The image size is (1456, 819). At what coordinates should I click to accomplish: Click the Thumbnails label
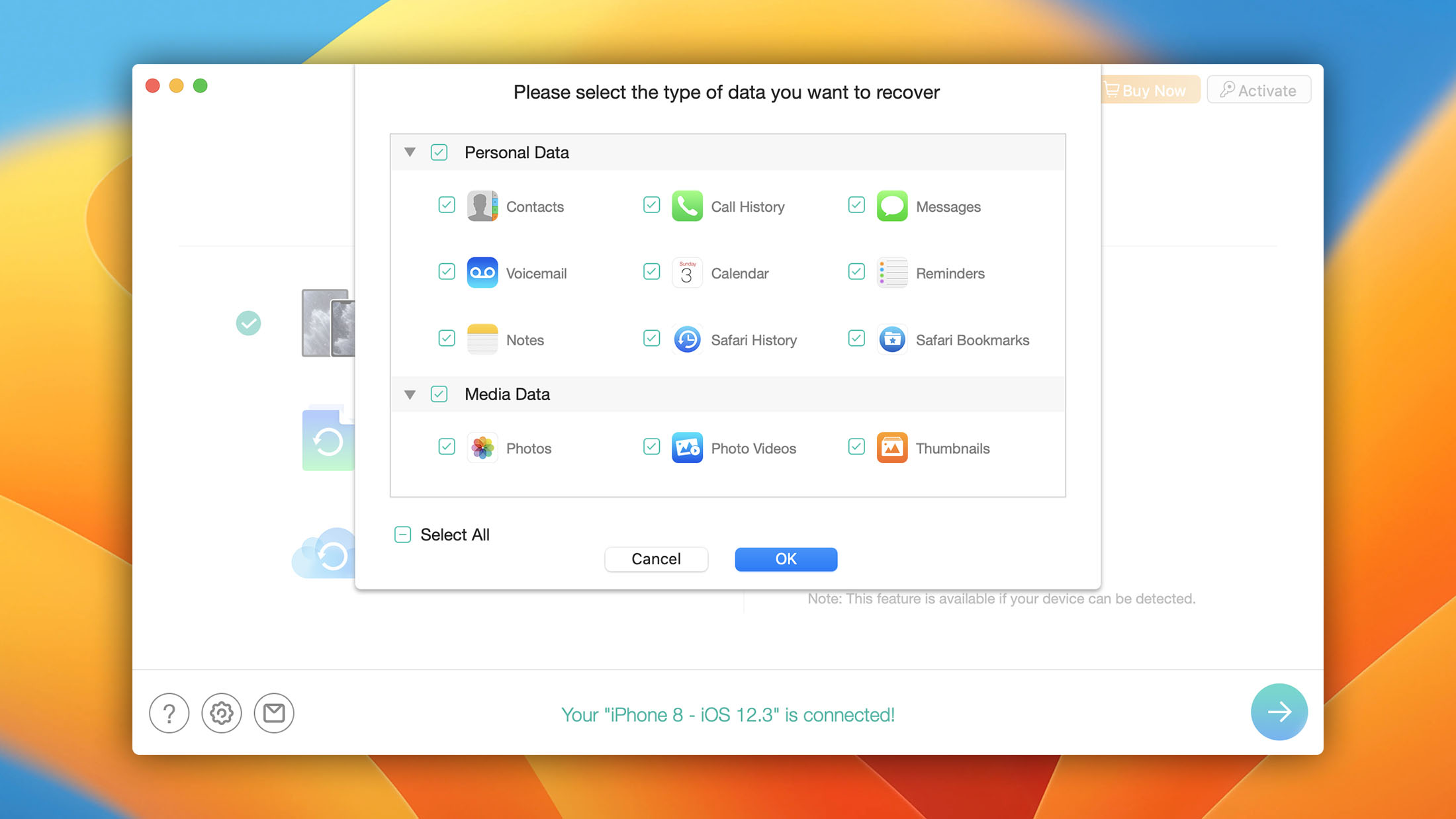pos(952,449)
